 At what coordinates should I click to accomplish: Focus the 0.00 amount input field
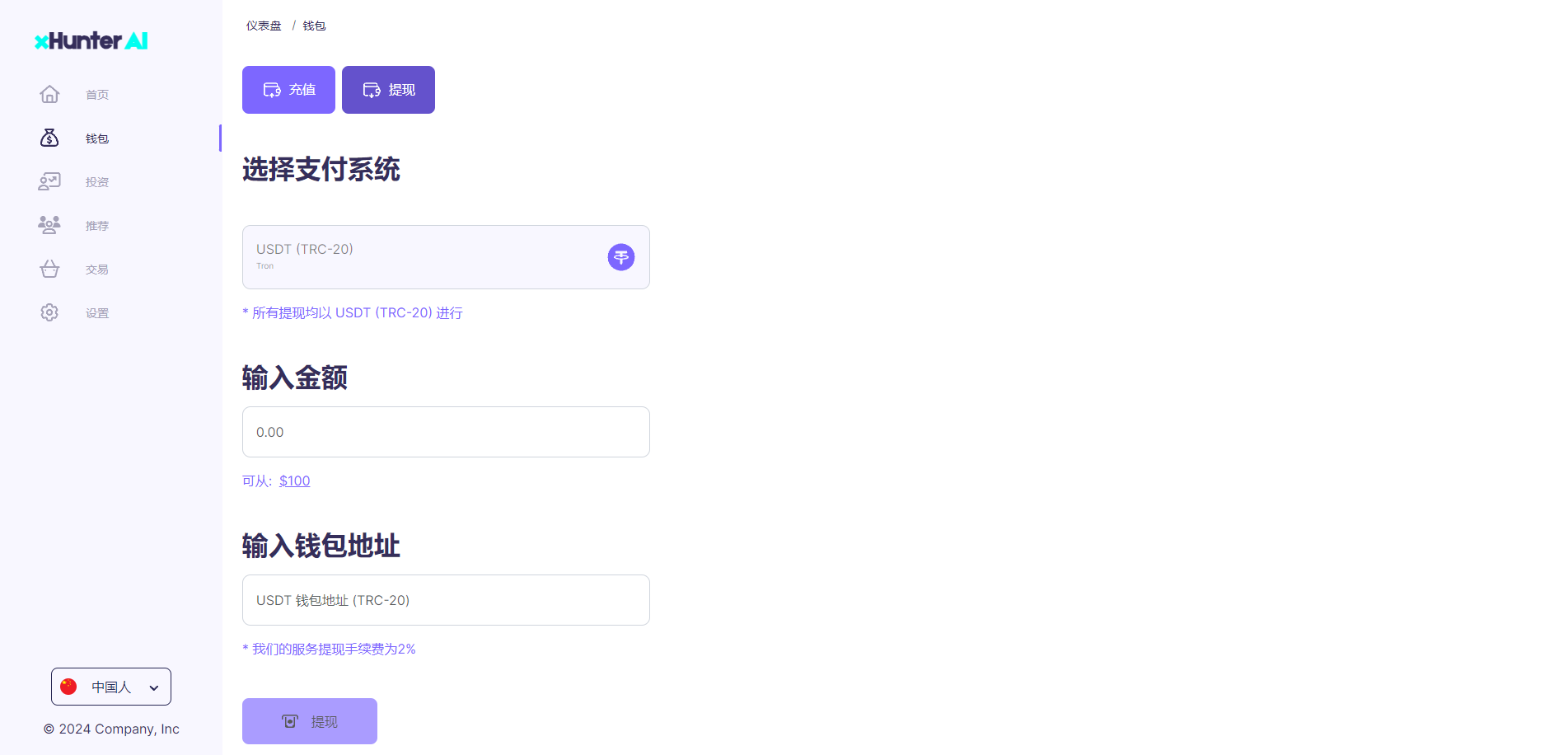(445, 432)
